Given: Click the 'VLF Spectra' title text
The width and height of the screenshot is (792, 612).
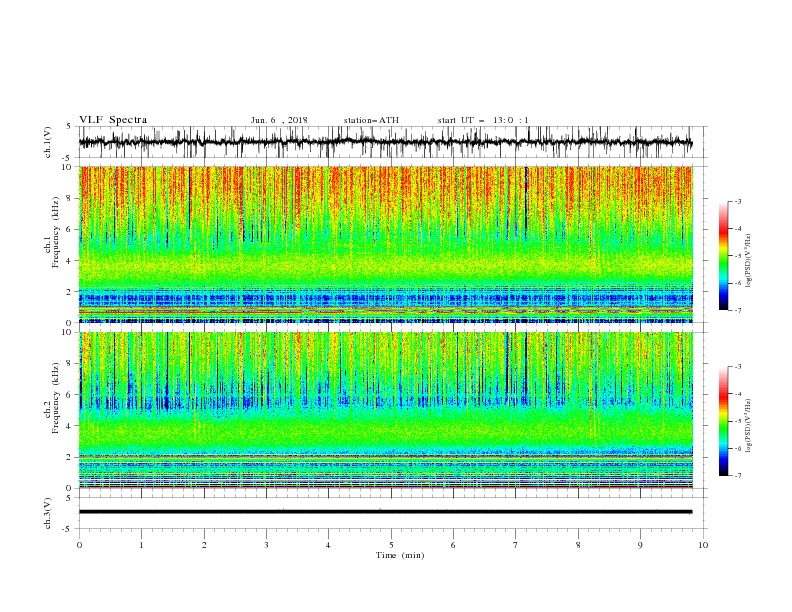Looking at the screenshot, I should coord(113,120).
